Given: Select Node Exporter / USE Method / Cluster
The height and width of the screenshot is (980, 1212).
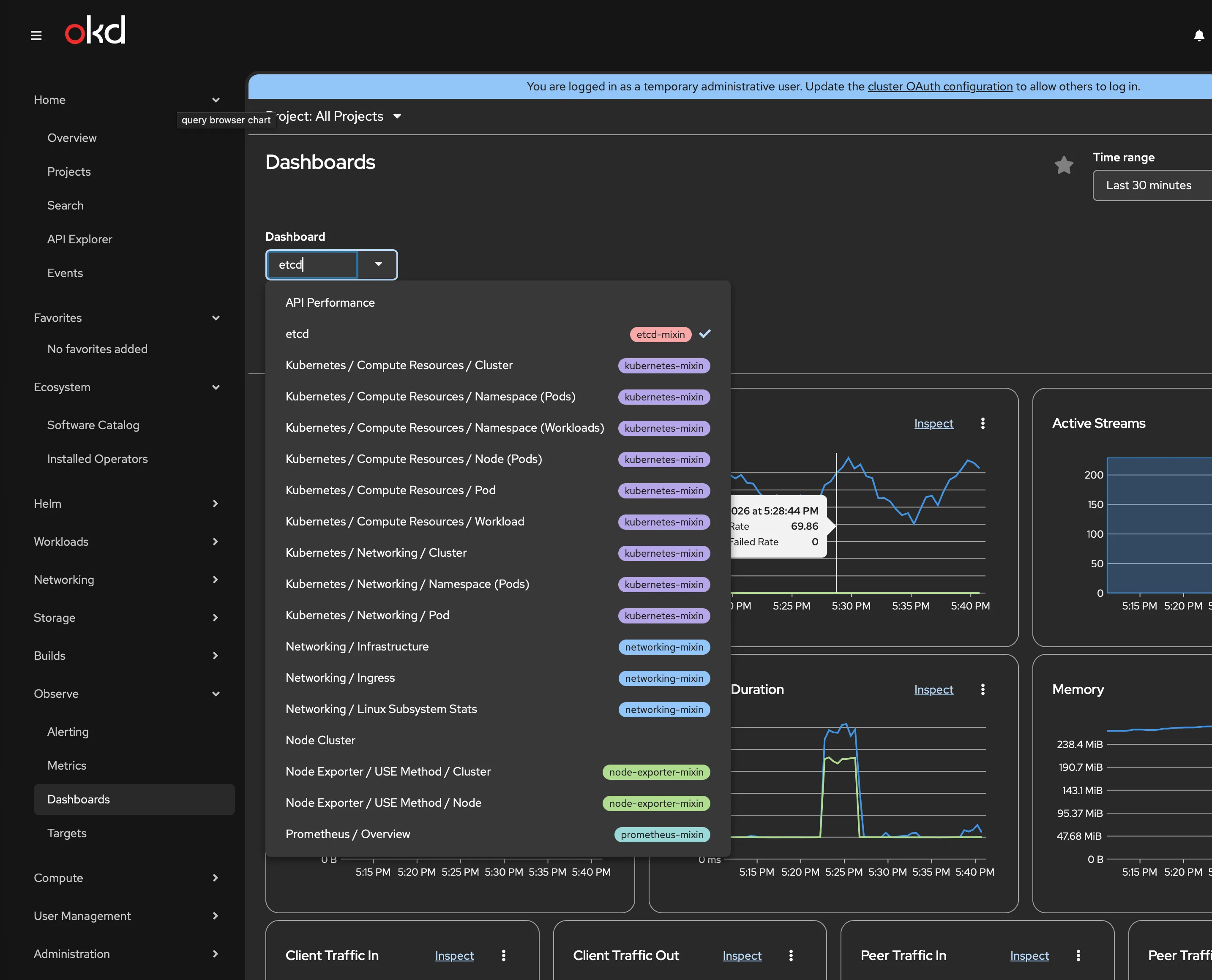Looking at the screenshot, I should [497, 772].
